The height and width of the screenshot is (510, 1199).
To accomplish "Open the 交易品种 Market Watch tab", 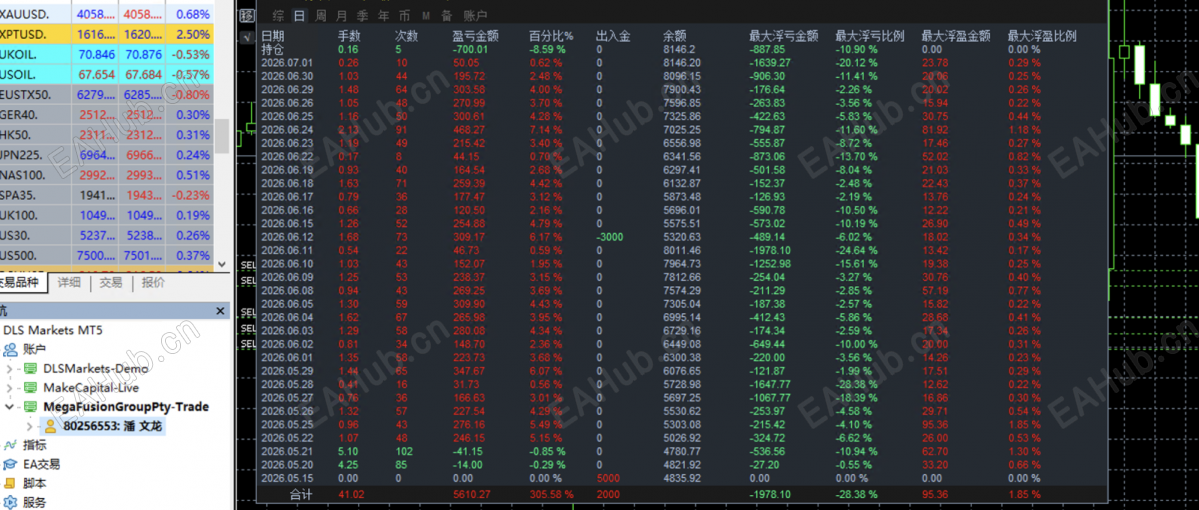I will [22, 283].
